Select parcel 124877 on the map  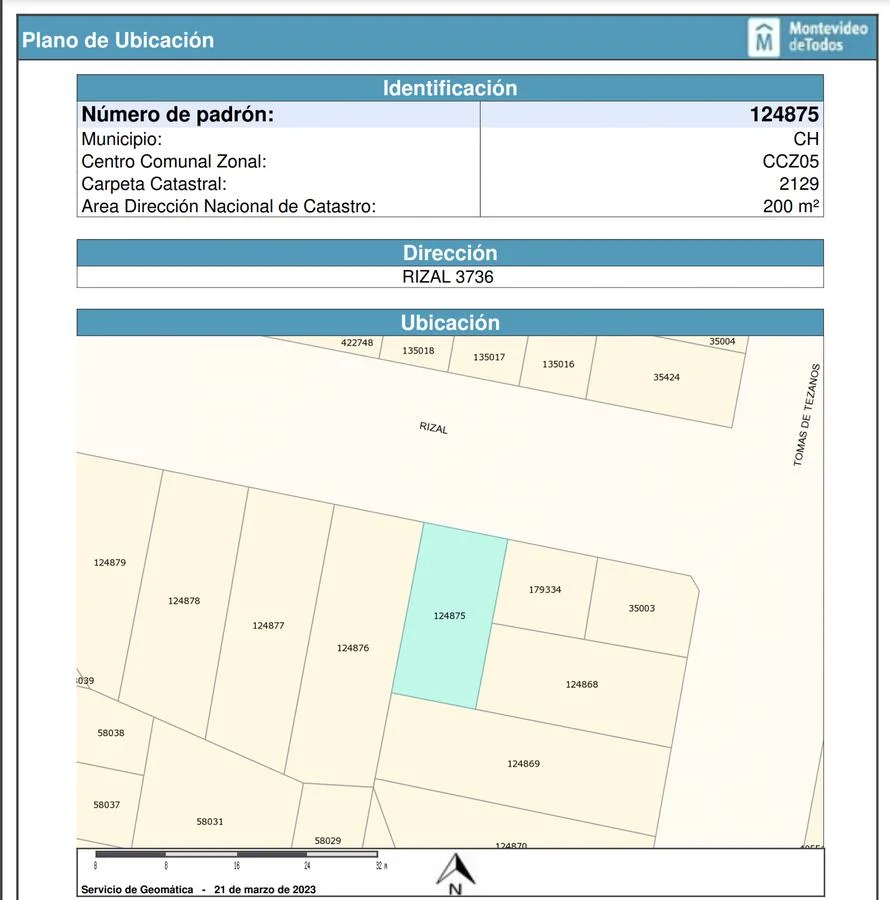pos(268,625)
